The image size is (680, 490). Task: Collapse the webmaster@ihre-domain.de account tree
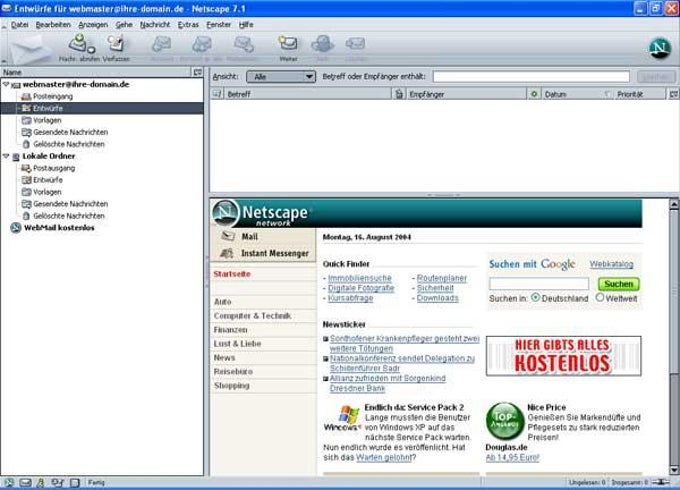click(6, 84)
